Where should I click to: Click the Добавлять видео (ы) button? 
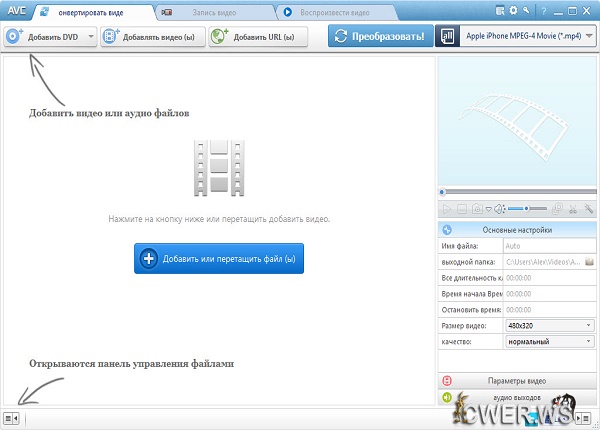pyautogui.click(x=153, y=37)
